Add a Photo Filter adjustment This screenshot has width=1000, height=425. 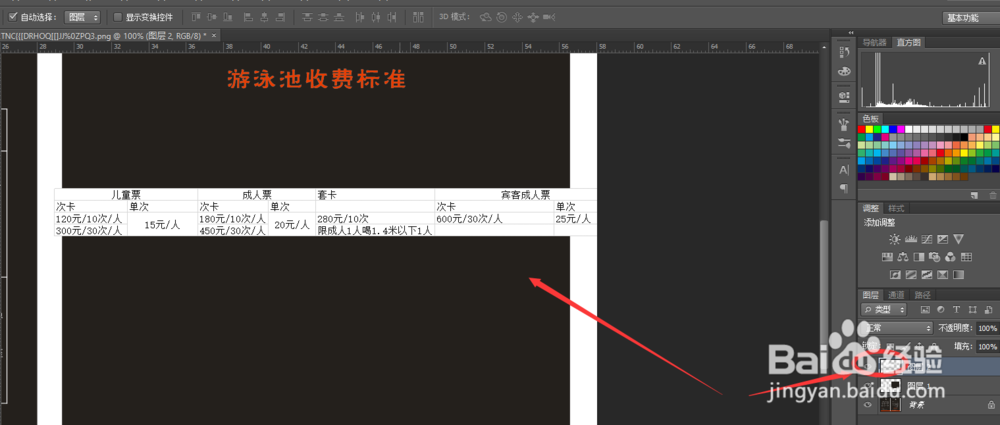[934, 257]
